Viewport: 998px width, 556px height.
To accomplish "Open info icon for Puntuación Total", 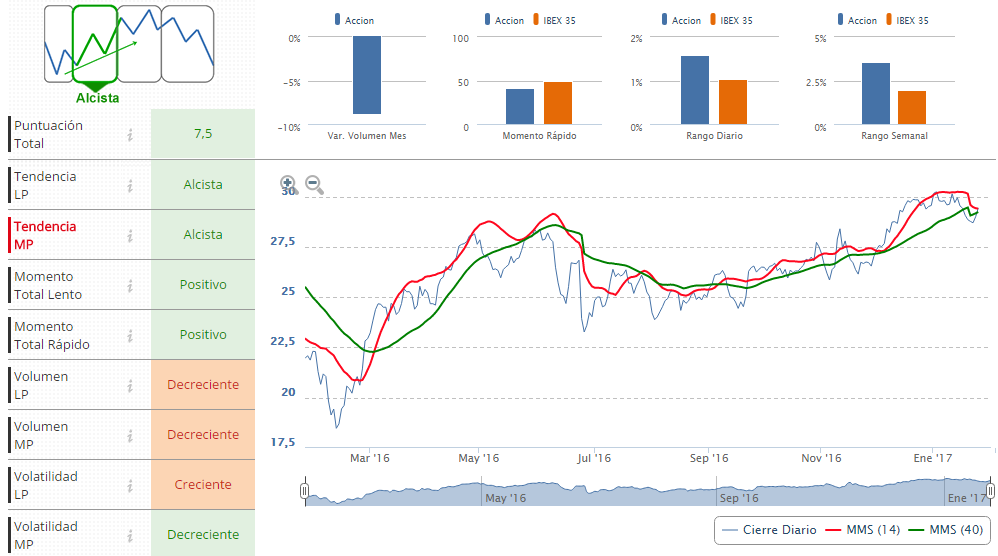I will click(130, 134).
